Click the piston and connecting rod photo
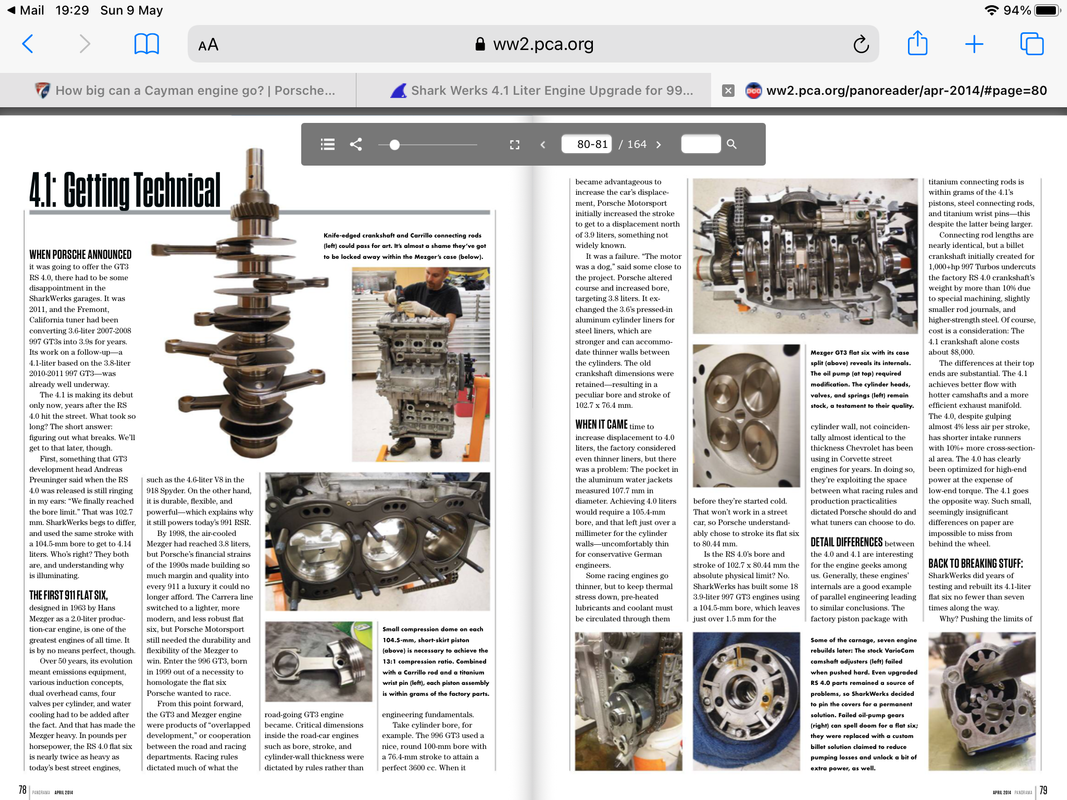Image resolution: width=1067 pixels, height=800 pixels. tap(318, 661)
